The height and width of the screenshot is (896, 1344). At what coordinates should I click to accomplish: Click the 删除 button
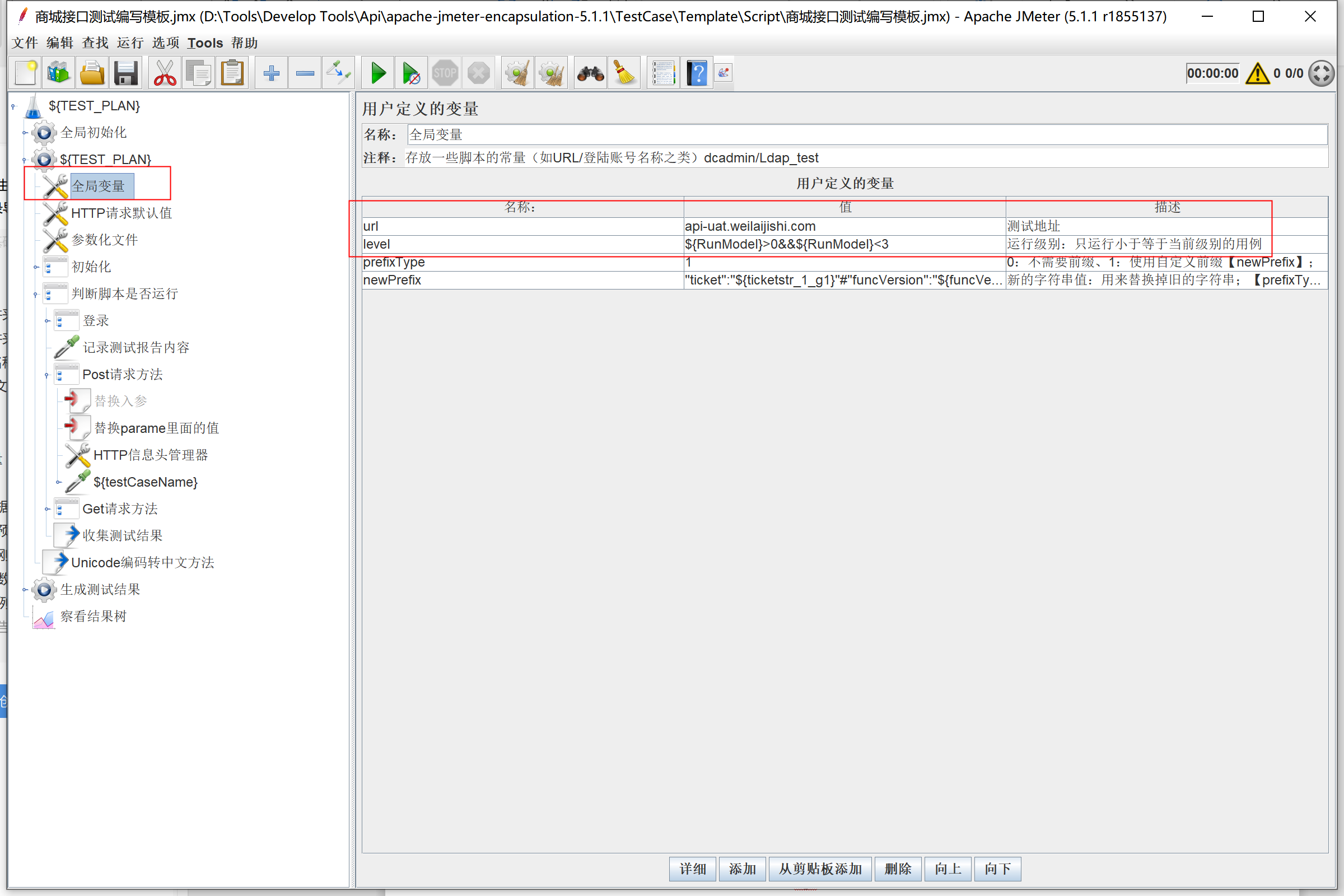pos(898,869)
